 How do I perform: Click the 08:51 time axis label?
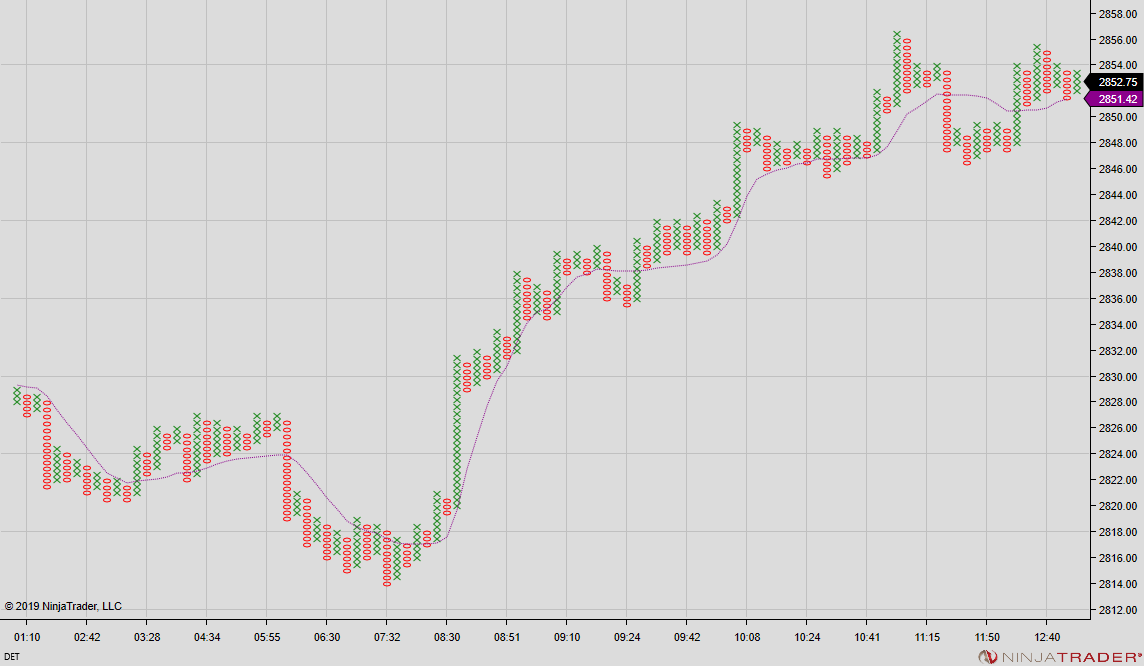click(x=507, y=638)
